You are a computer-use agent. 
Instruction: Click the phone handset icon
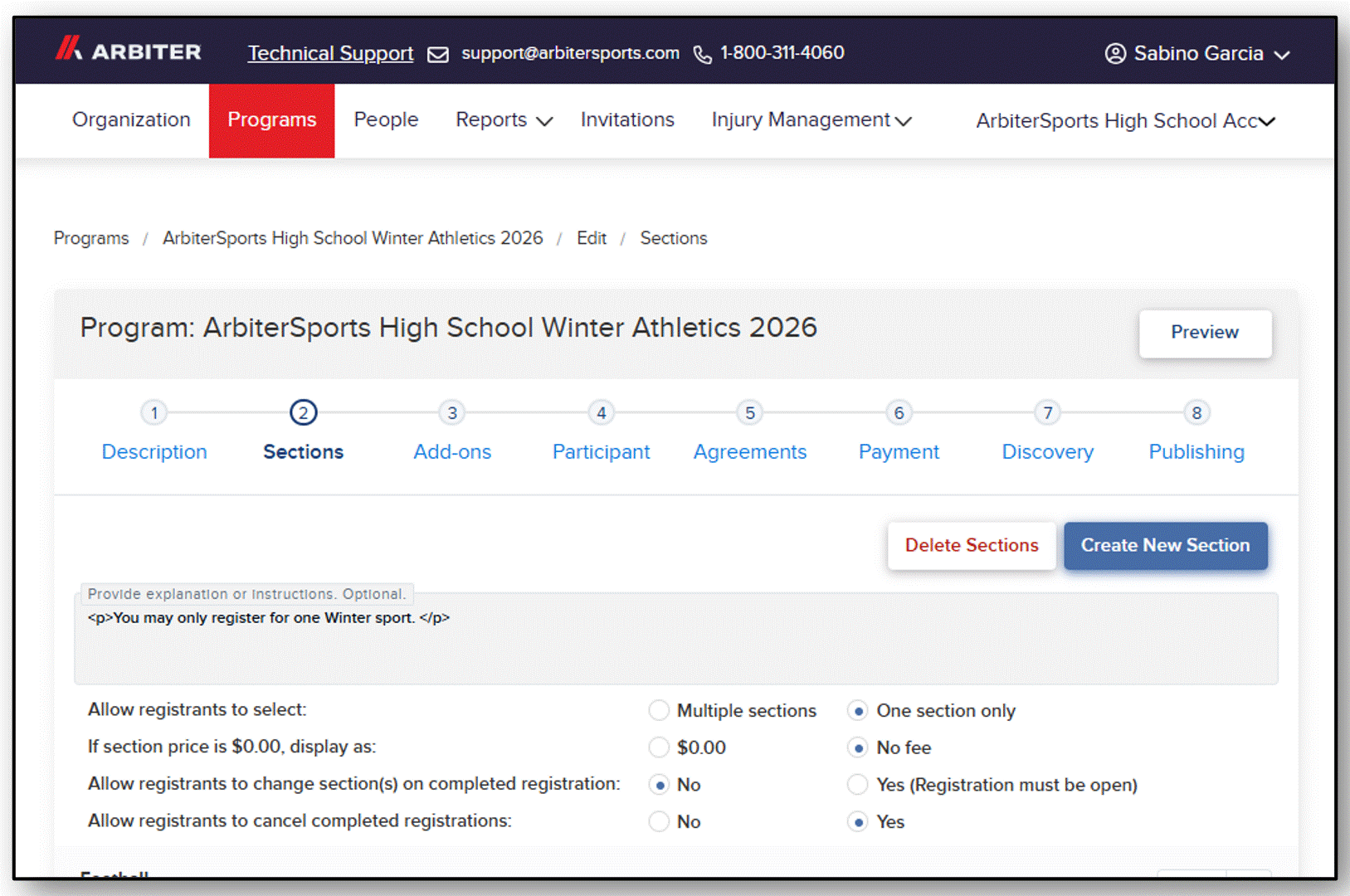pos(702,55)
